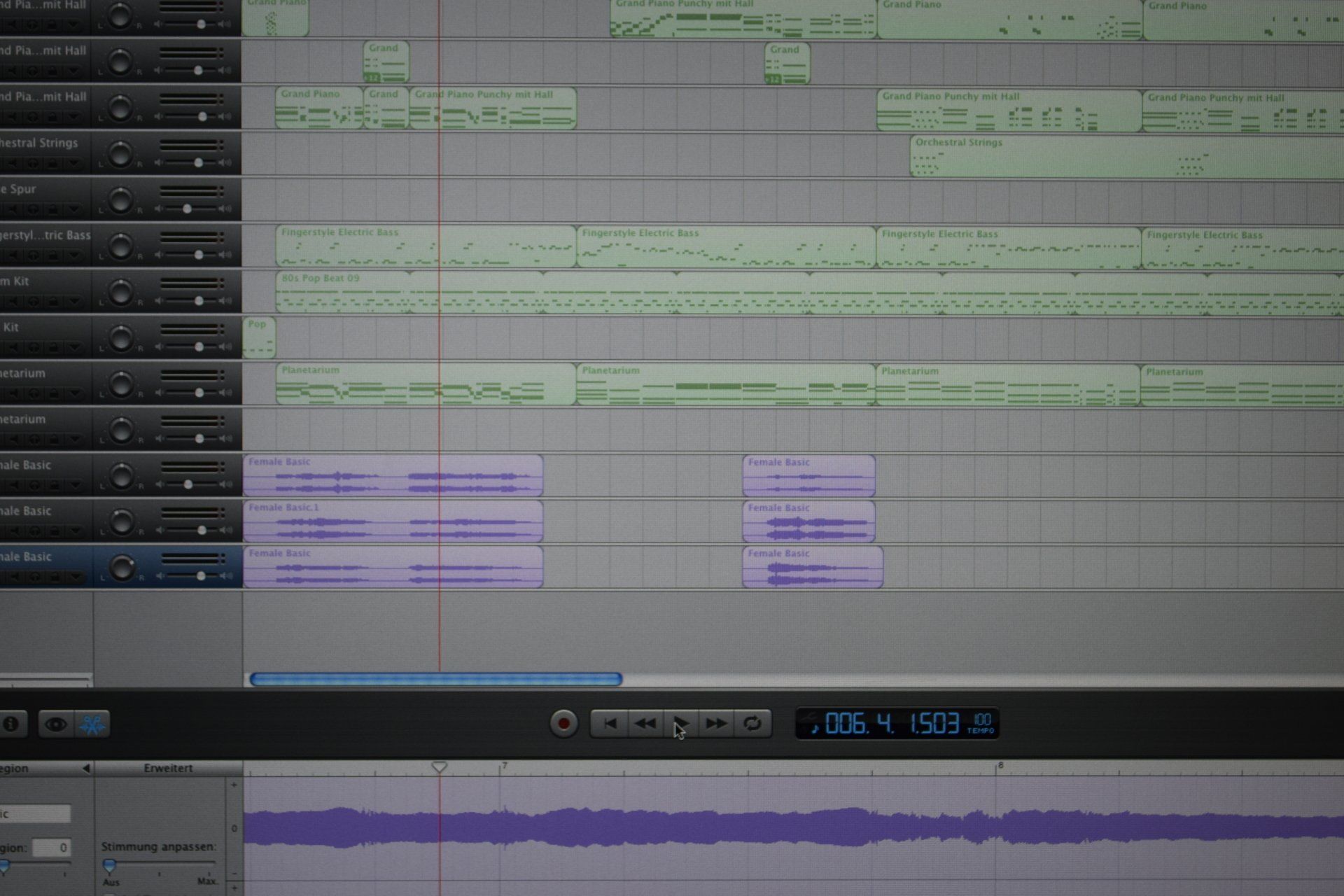Expand automation triangle on selected Female Basic track
This screenshot has height=896, width=1344.
(73, 577)
